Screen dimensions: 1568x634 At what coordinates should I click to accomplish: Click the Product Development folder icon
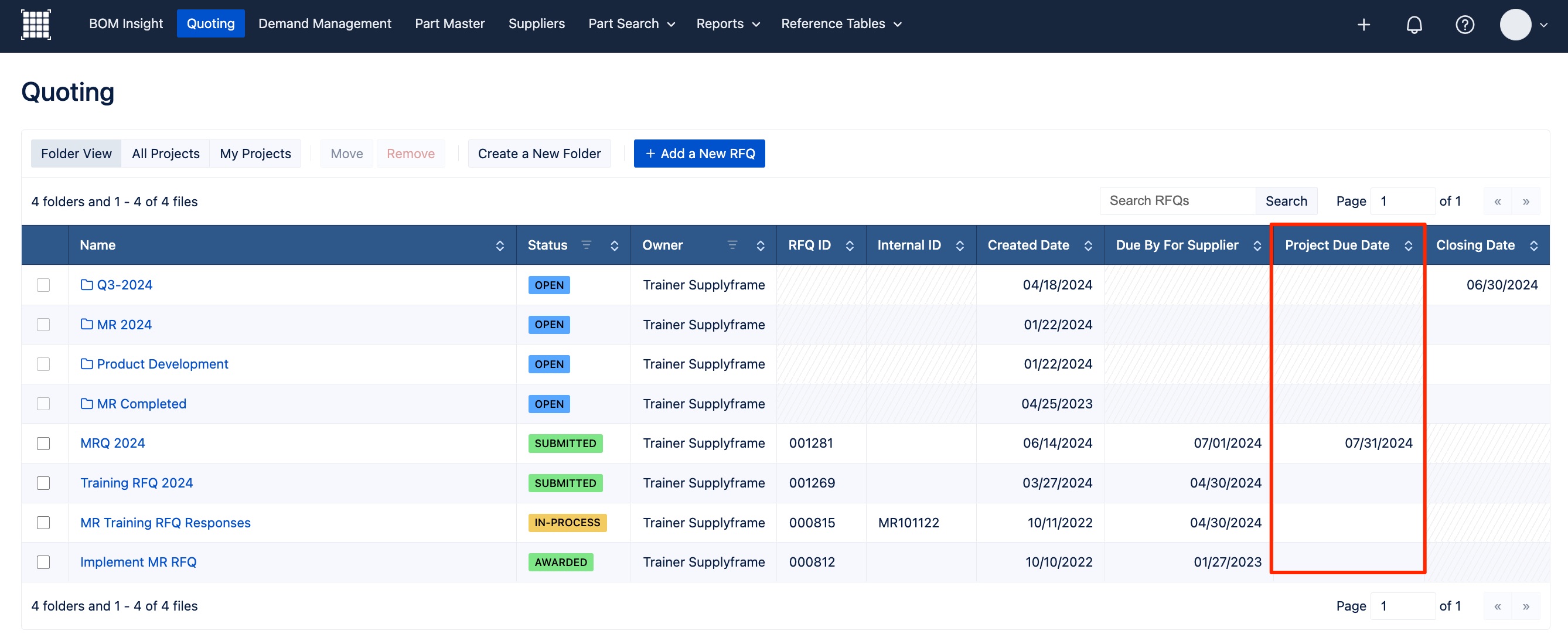[x=87, y=363]
